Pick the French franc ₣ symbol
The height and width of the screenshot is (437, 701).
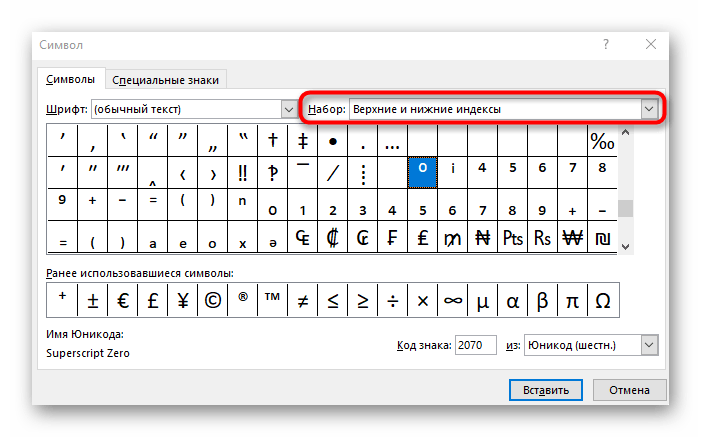(x=392, y=238)
